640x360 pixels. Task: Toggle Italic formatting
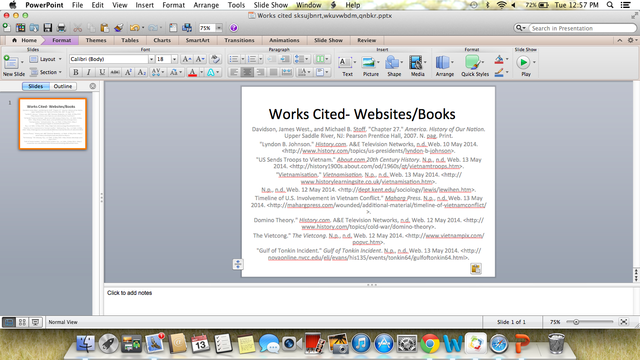[89, 72]
